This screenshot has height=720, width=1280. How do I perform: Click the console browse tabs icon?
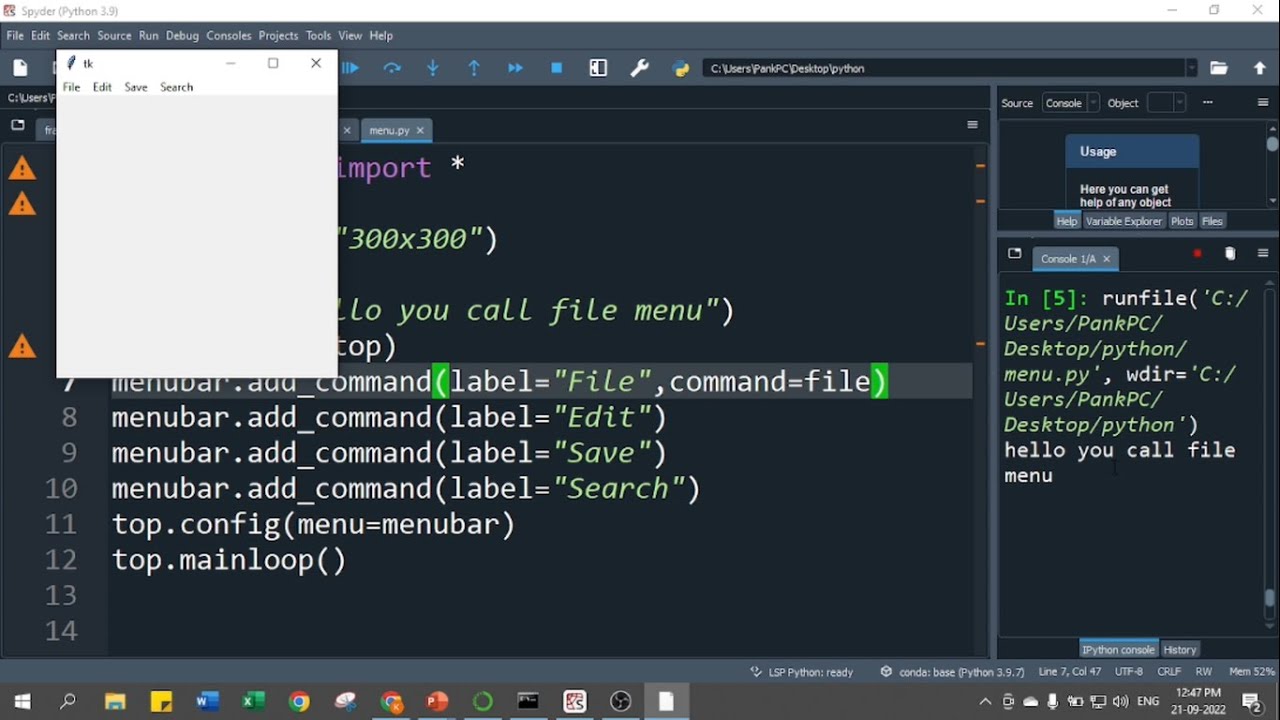pos(1014,254)
